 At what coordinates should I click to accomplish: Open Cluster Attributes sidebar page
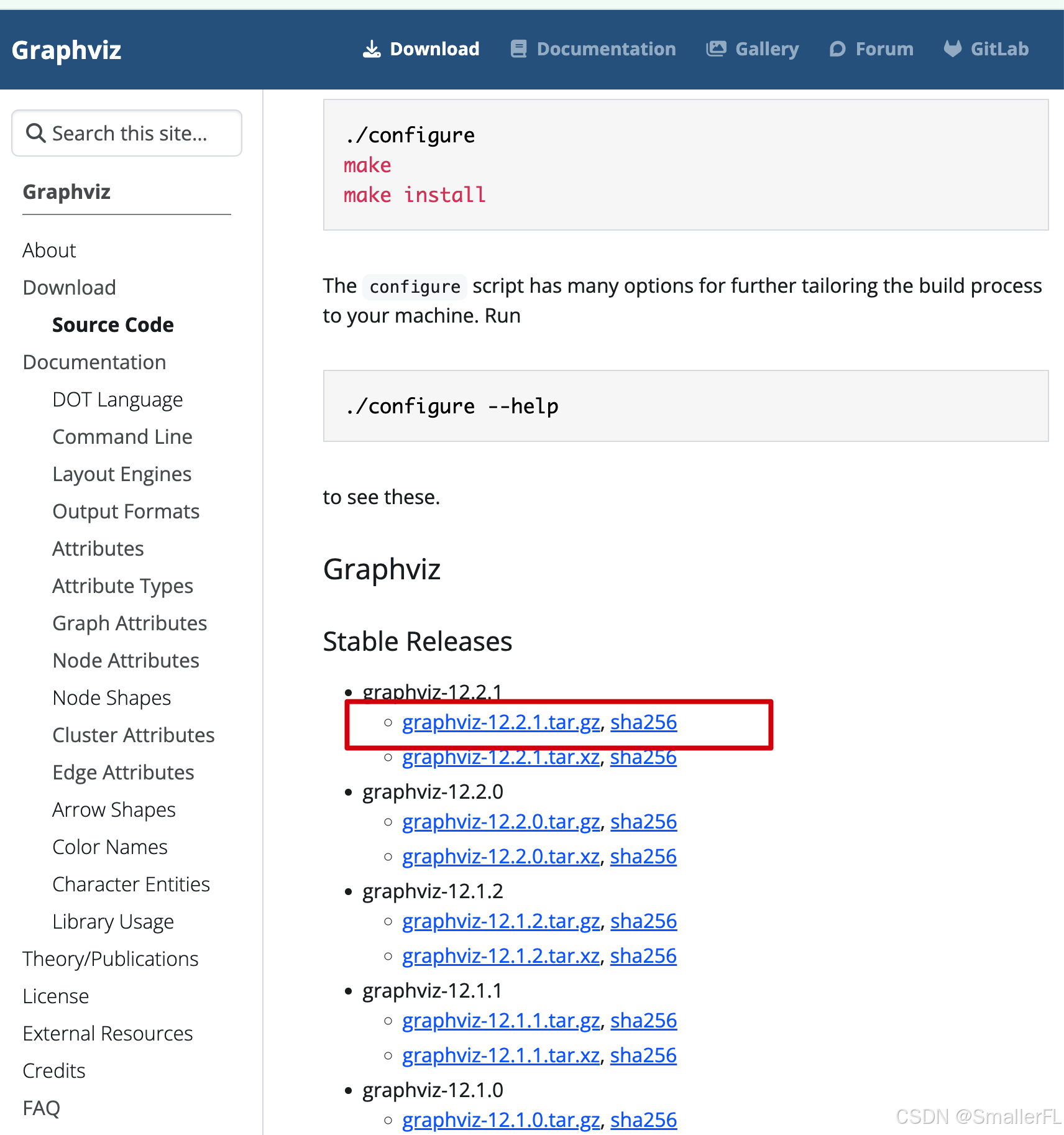pos(134,735)
